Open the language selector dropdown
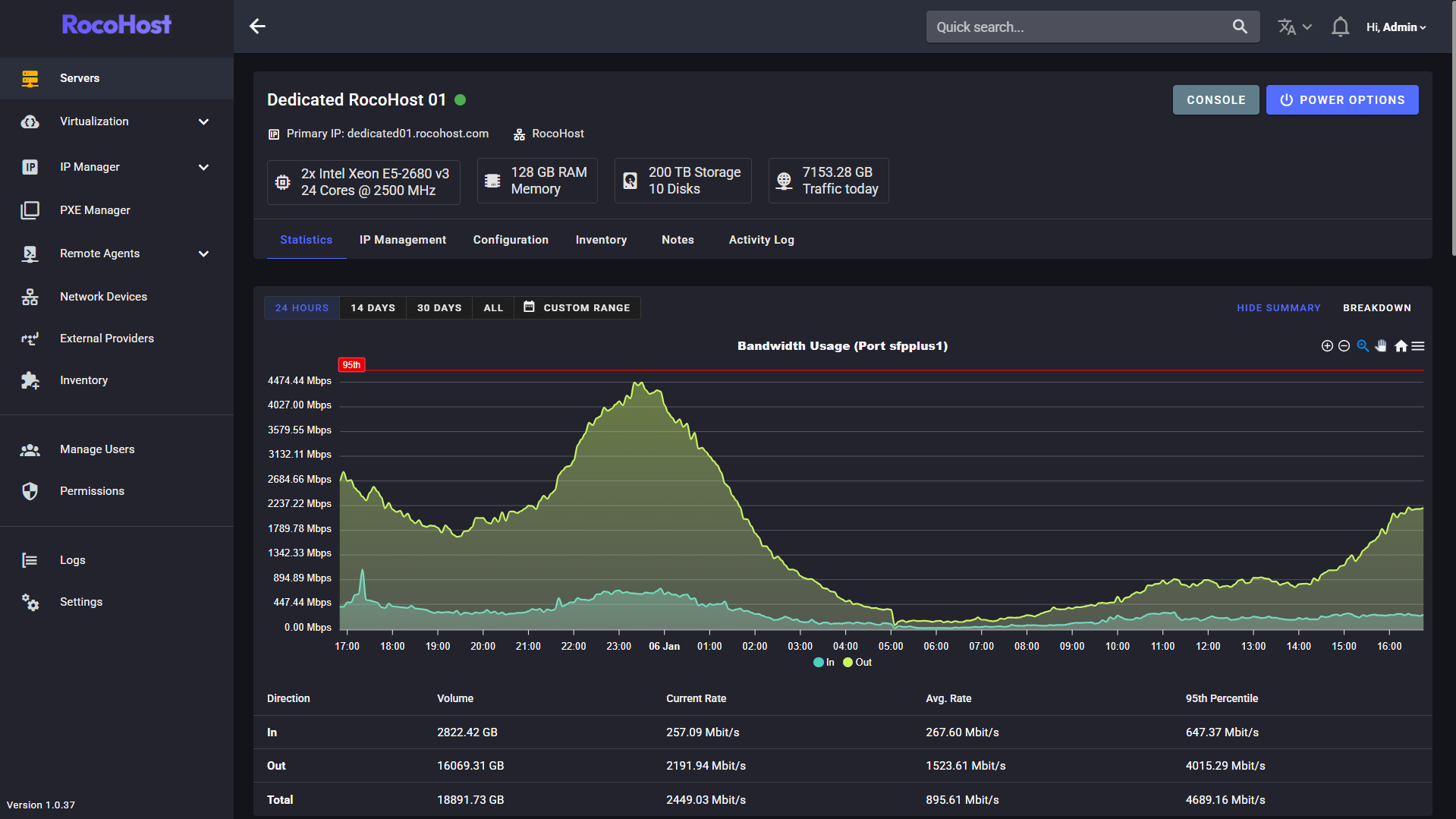The width and height of the screenshot is (1456, 819). click(x=1294, y=27)
